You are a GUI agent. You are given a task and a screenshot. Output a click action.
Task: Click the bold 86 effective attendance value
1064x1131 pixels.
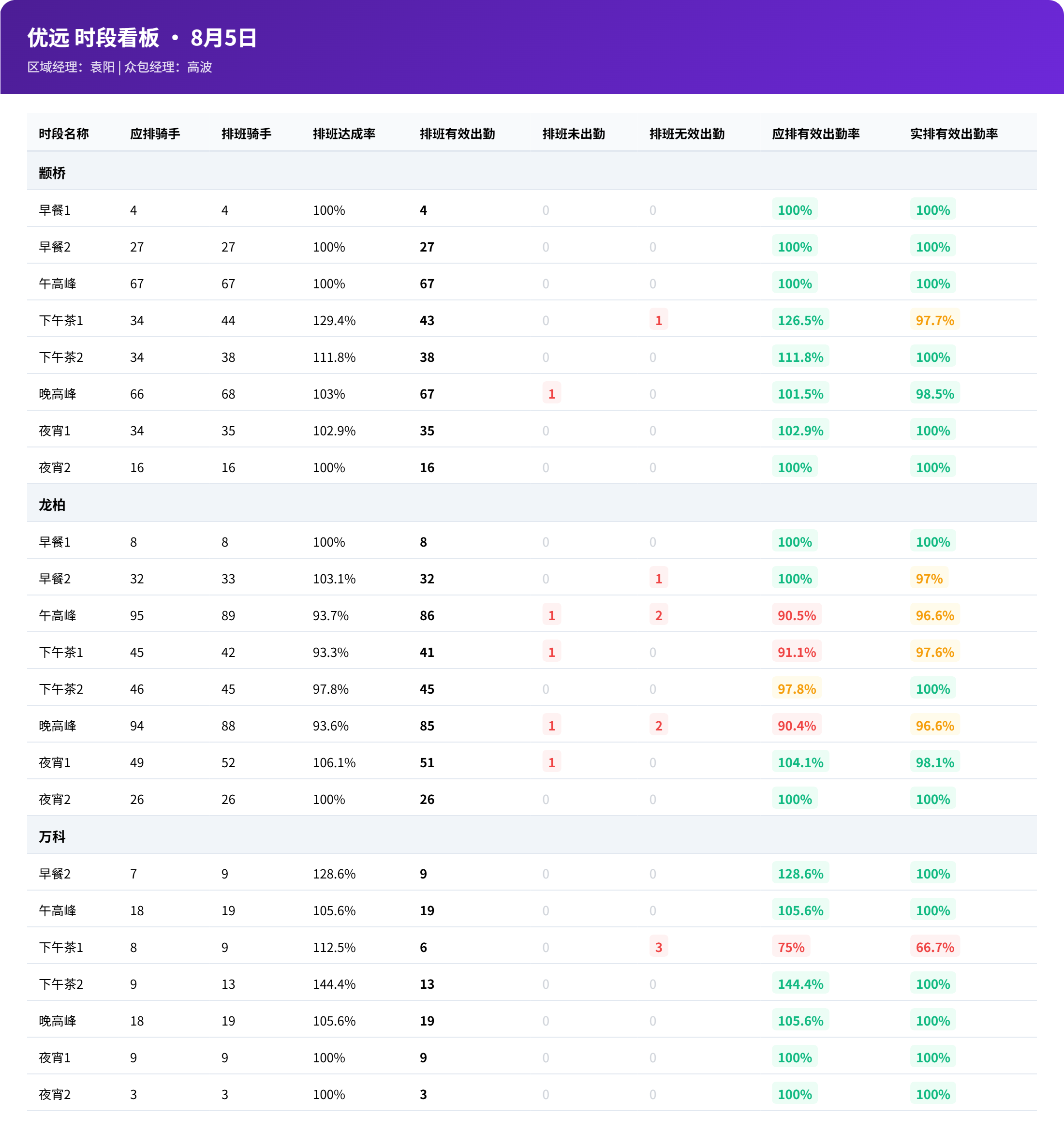pos(427,615)
